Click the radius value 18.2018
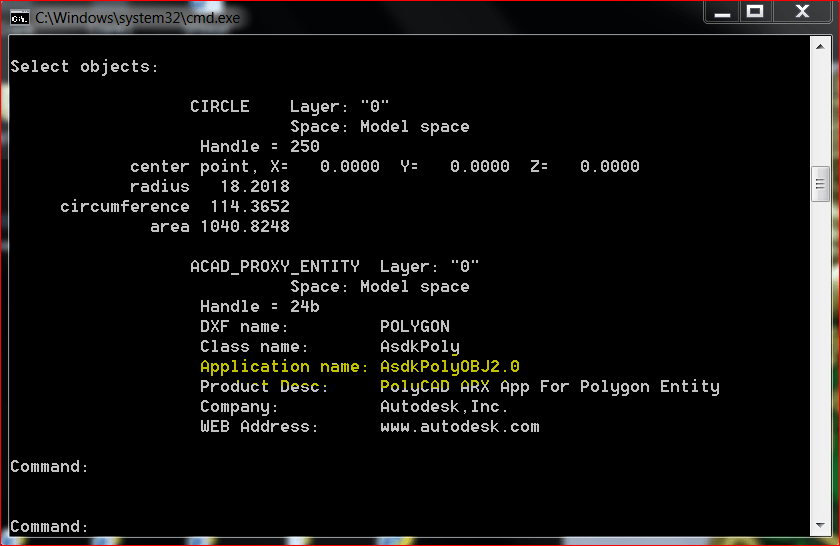 coord(255,186)
